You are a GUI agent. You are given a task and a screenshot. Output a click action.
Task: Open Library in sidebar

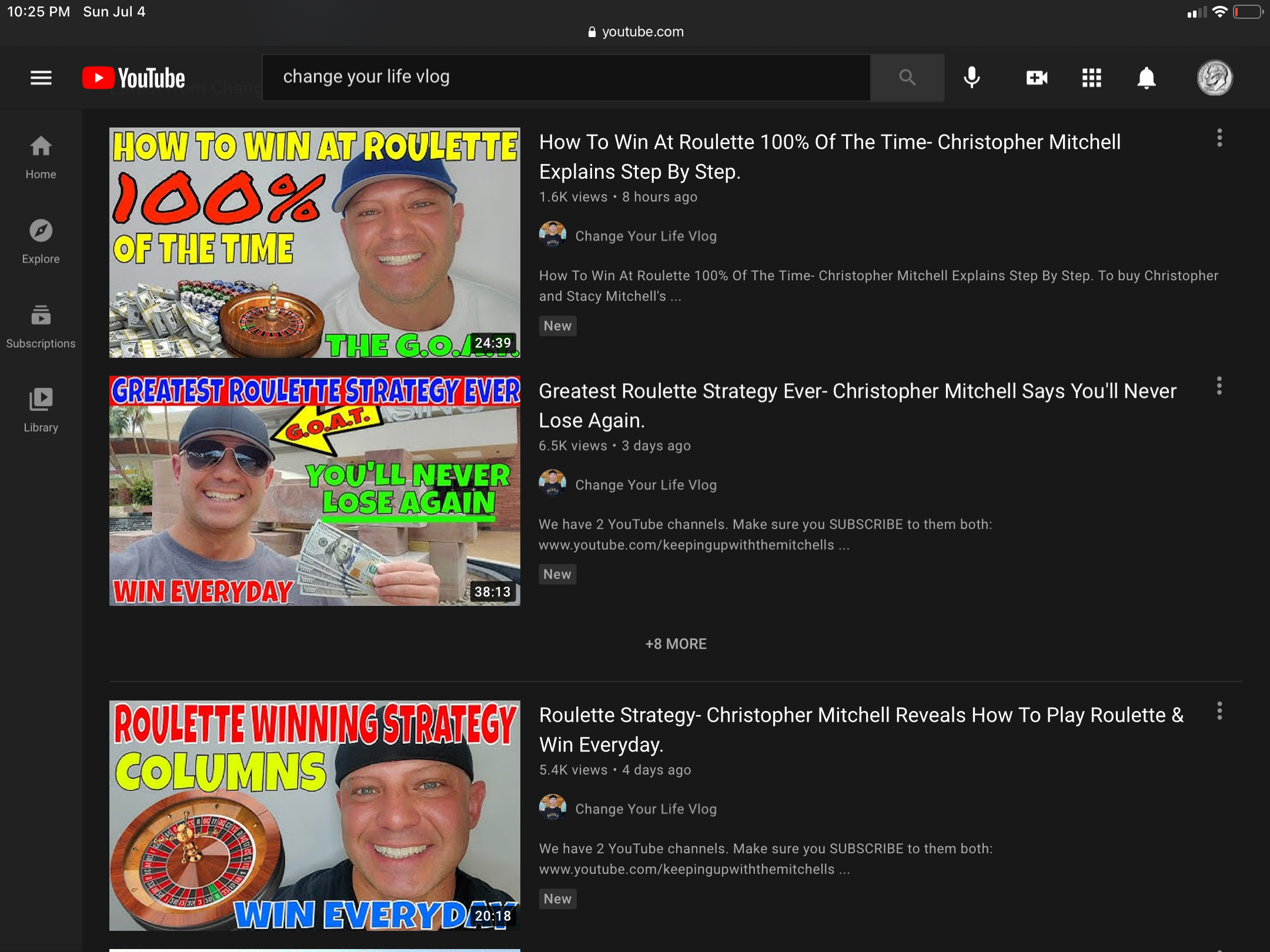point(41,410)
